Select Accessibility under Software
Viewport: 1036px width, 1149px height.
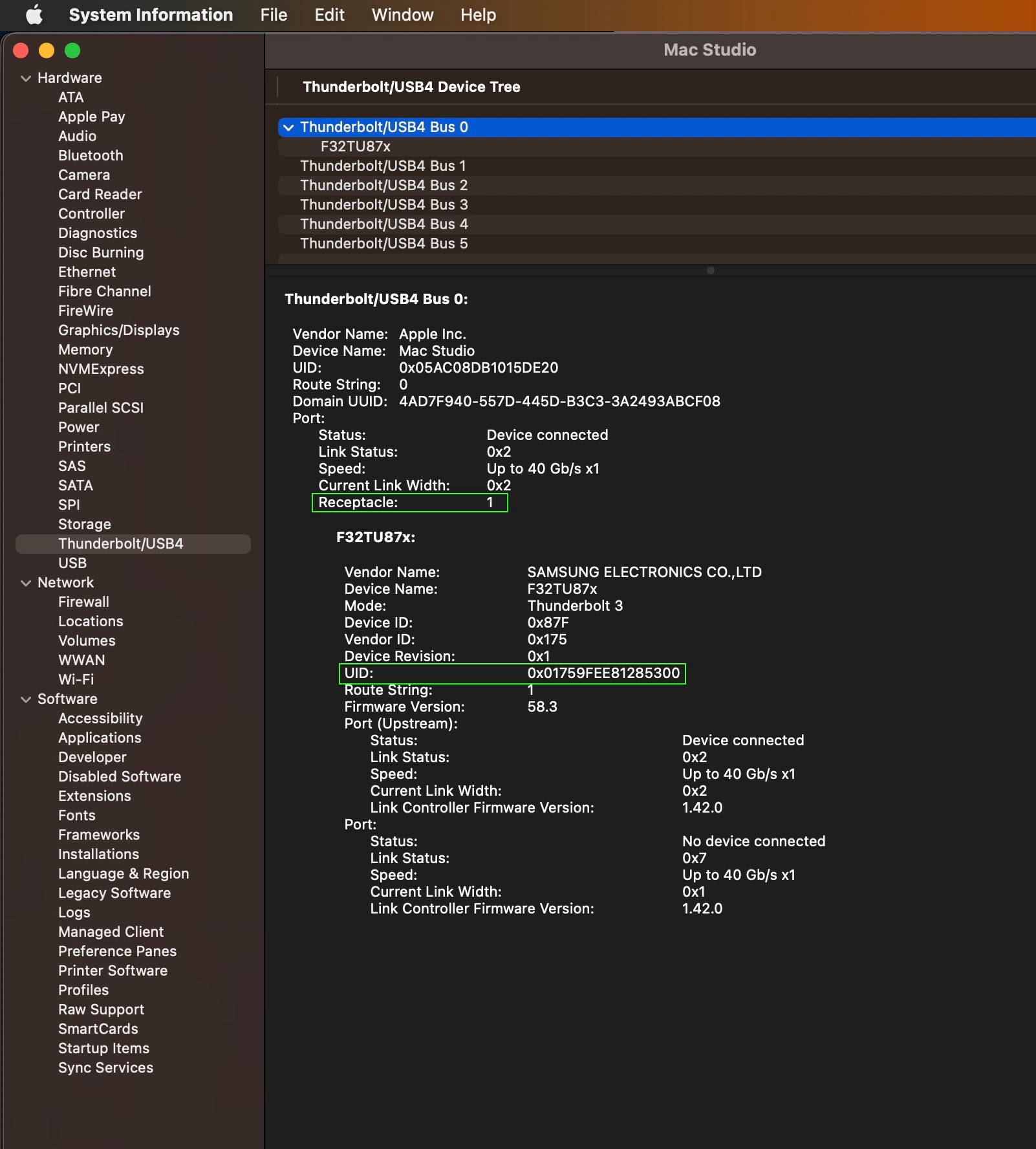pos(100,718)
